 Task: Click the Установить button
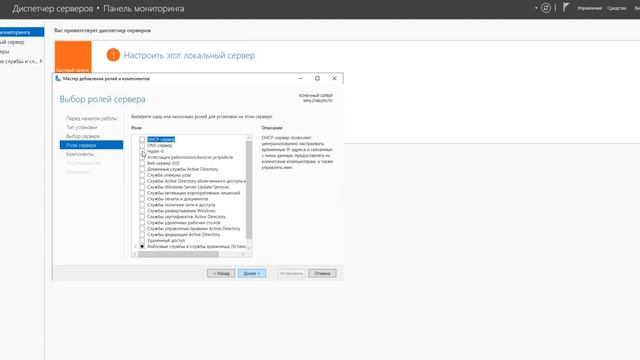291,273
